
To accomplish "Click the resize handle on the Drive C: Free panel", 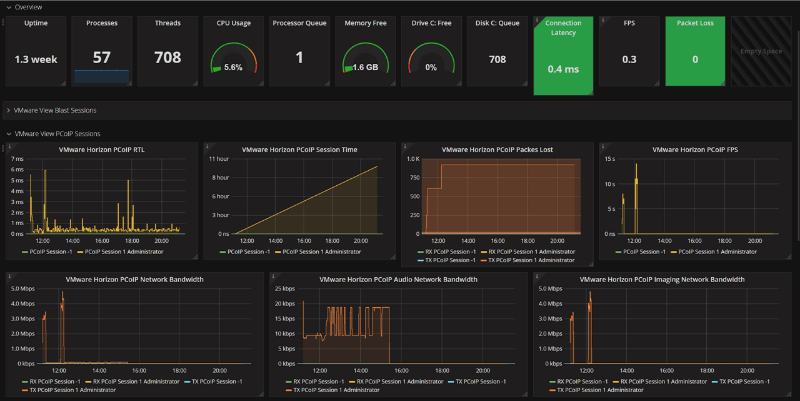I will pyautogui.click(x=459, y=83).
